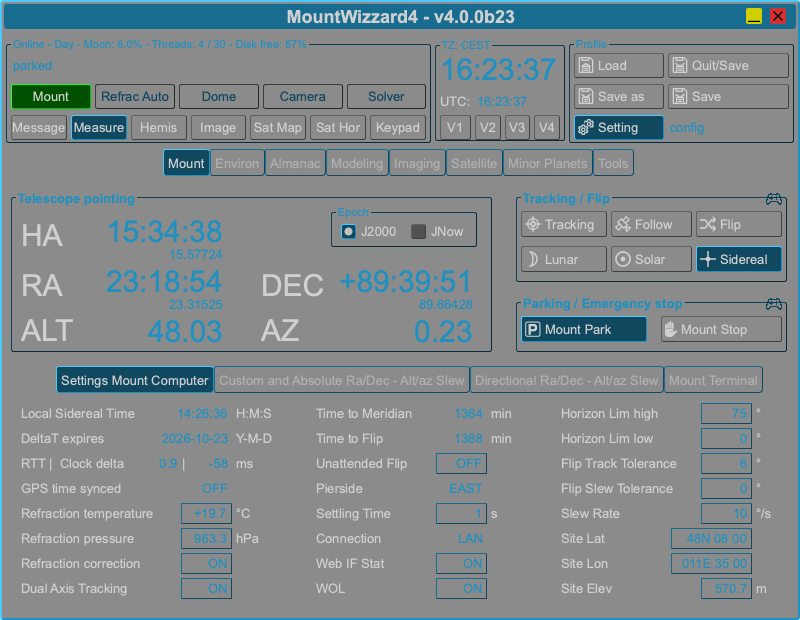Click the V3 button
This screenshot has height=620, width=800.
(517, 128)
